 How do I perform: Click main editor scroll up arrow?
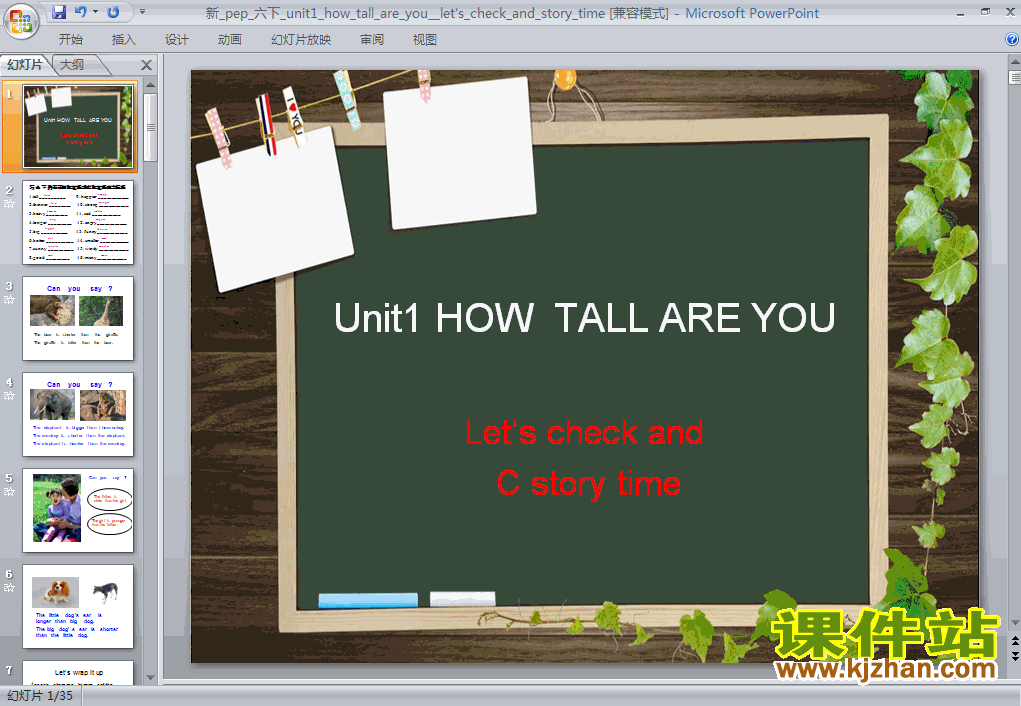[1014, 61]
